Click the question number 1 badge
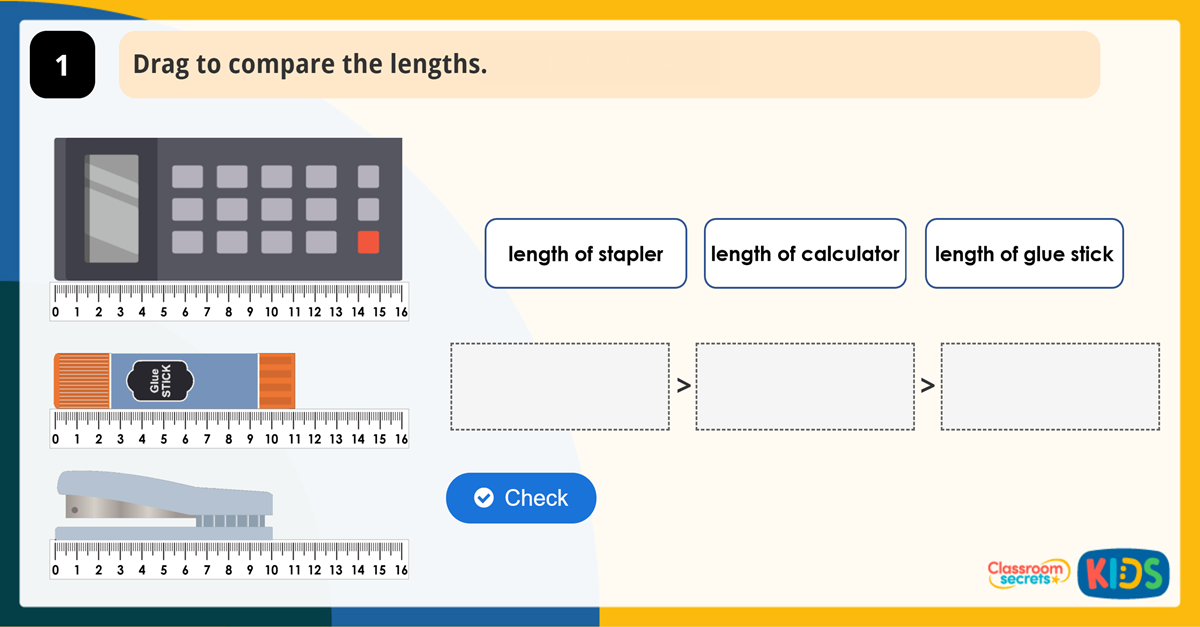Screen dimensions: 1200x627 [62, 64]
